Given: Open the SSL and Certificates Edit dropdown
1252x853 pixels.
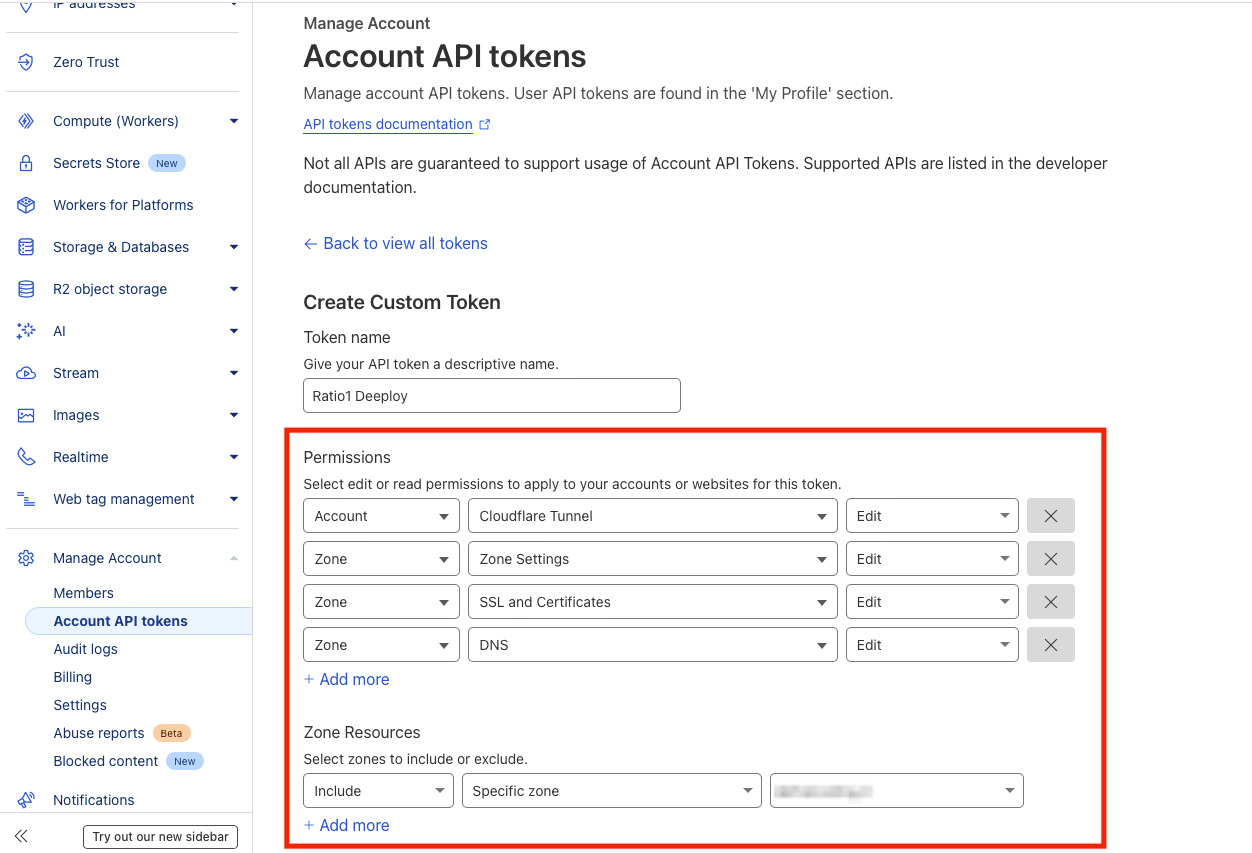Looking at the screenshot, I should point(932,602).
